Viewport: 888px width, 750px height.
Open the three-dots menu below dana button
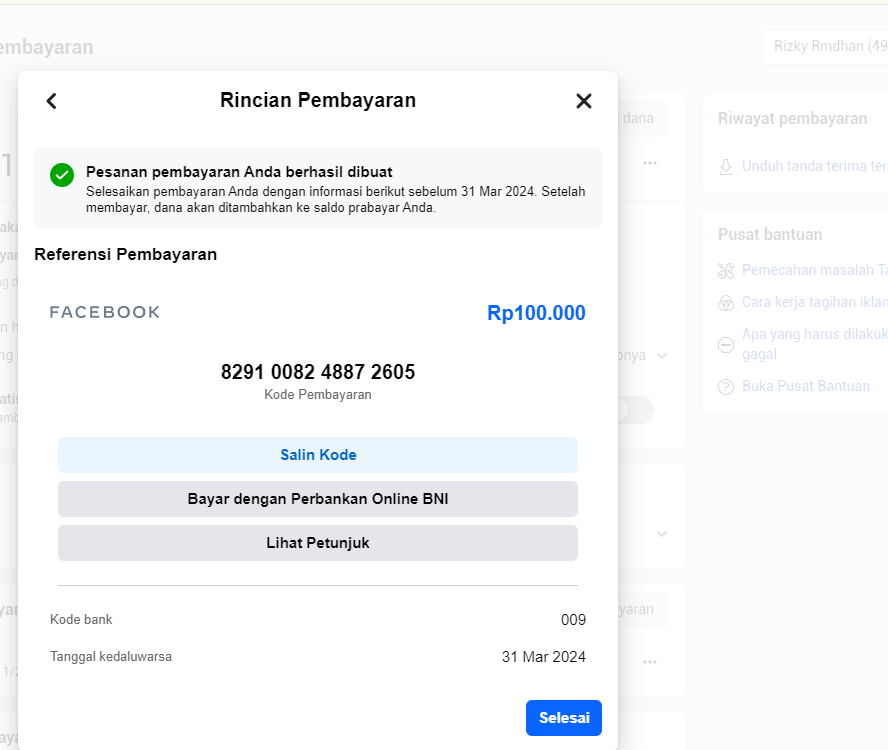point(650,163)
